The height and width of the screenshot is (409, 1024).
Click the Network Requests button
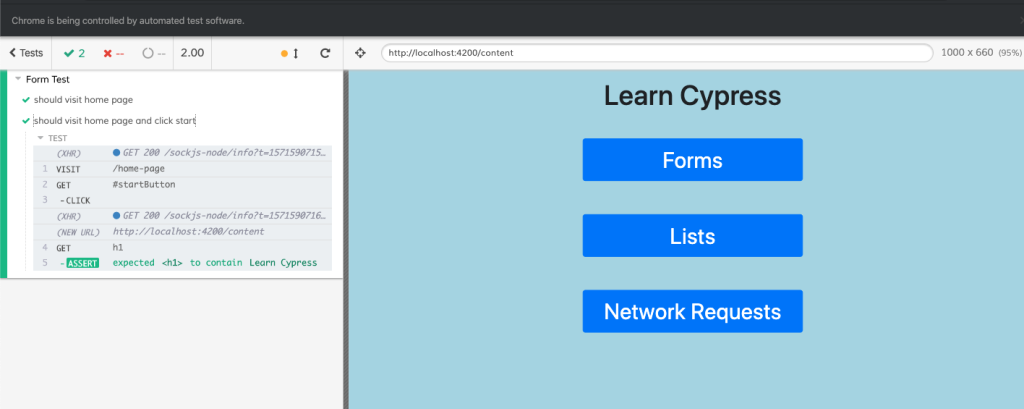coord(692,311)
